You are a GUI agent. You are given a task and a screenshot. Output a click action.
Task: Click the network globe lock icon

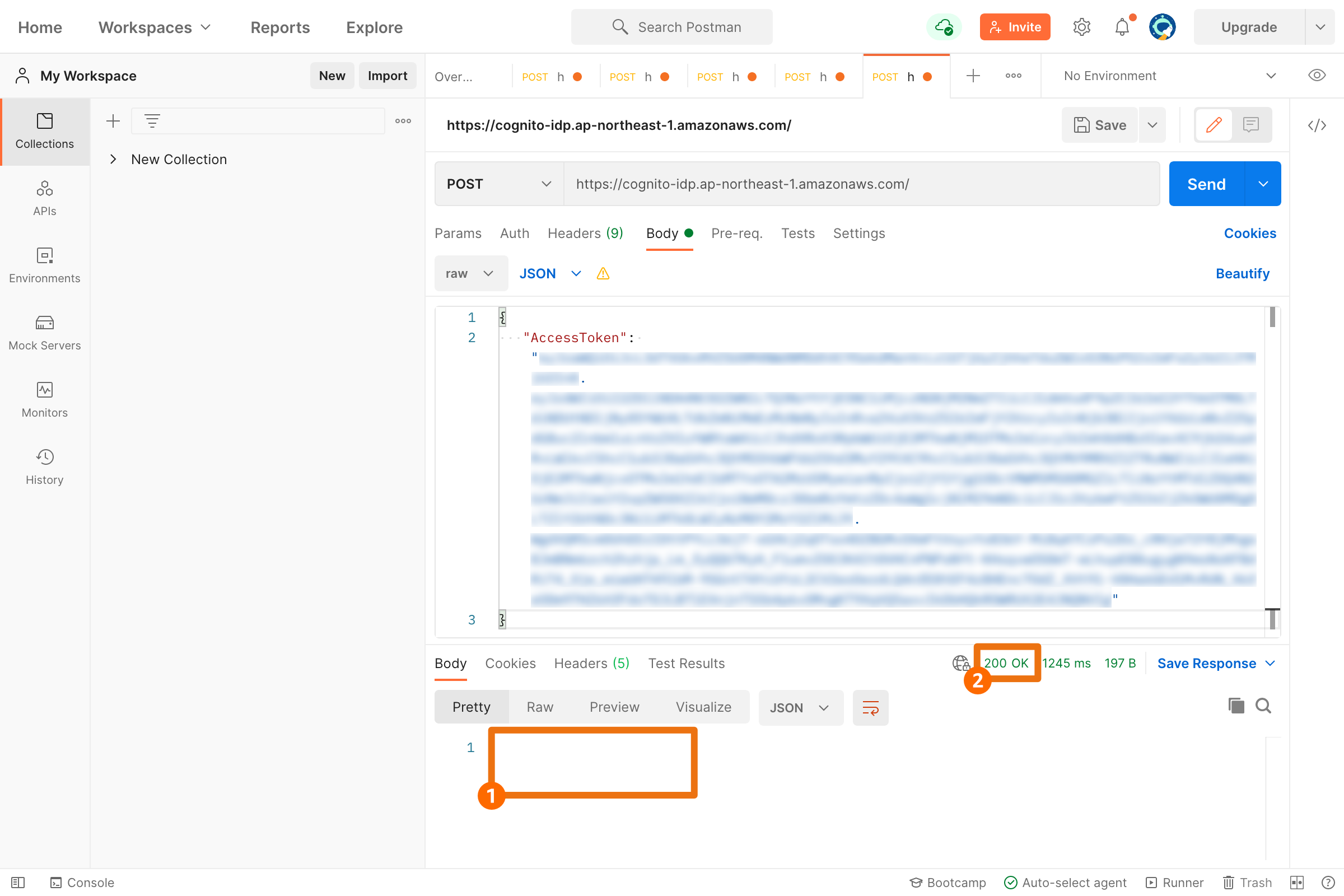tap(961, 664)
